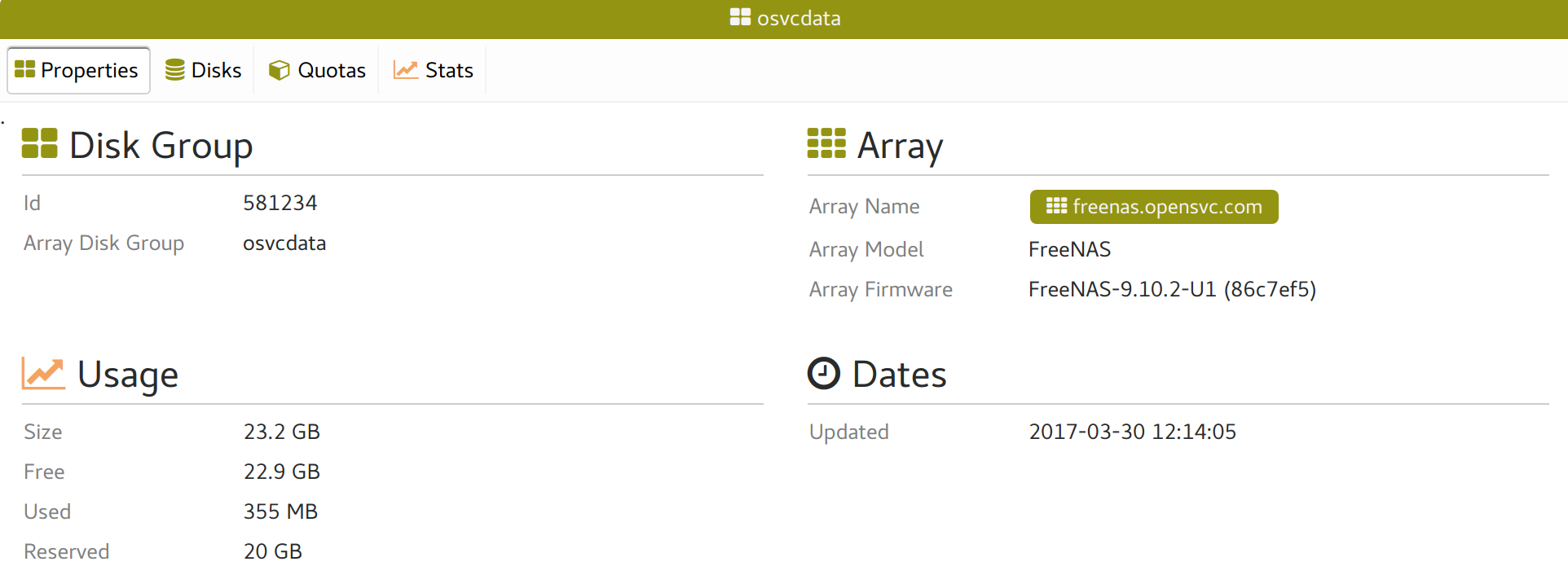This screenshot has width=1568, height=588.
Task: Click the Usage section heading
Action: [128, 375]
